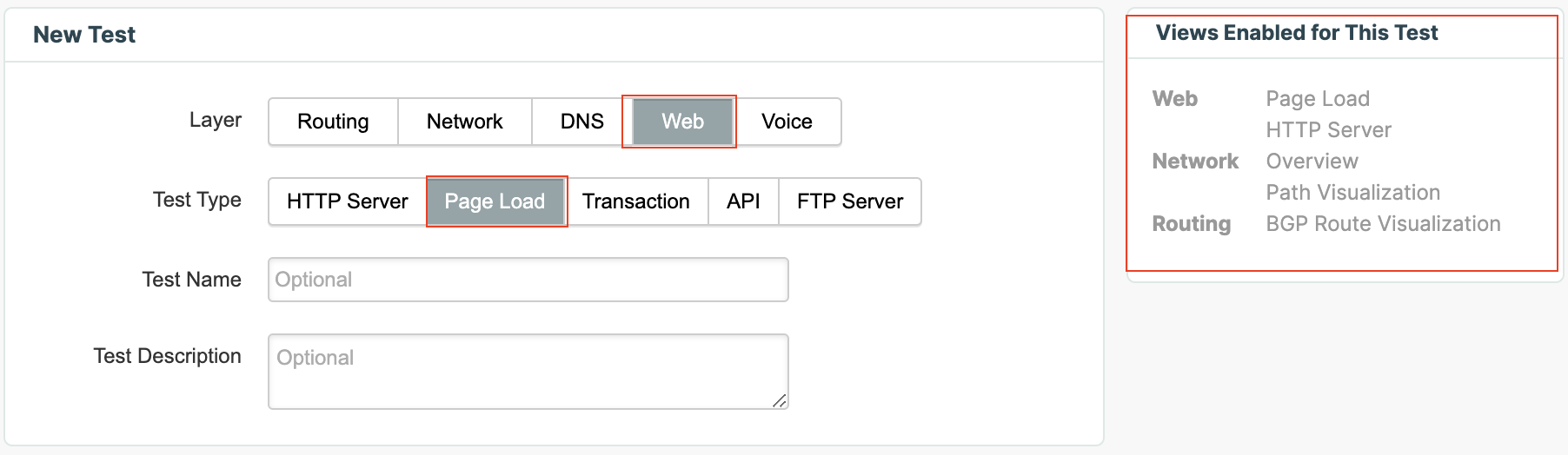Click the Path Visualization view entry
The width and height of the screenshot is (1568, 455).
point(1352,193)
